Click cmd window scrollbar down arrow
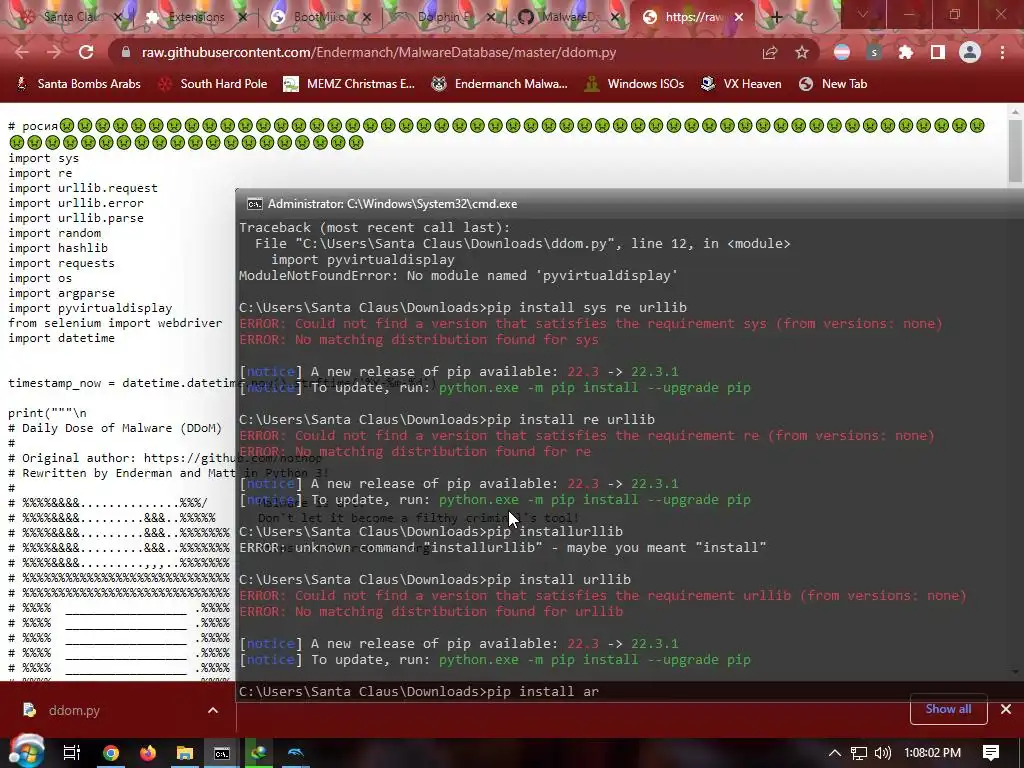Image resolution: width=1024 pixels, height=768 pixels. coord(1015,671)
